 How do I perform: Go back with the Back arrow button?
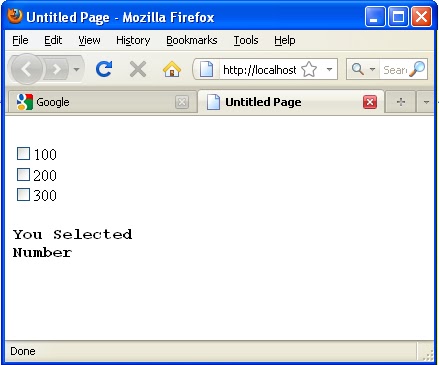click(x=27, y=69)
